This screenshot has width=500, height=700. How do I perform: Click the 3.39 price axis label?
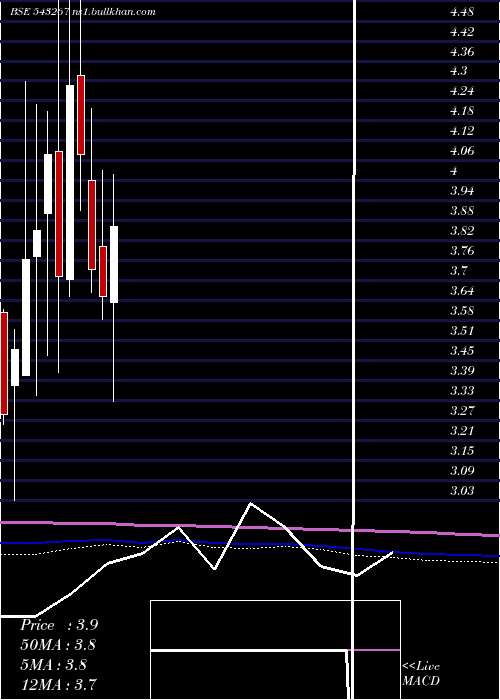tap(462, 370)
